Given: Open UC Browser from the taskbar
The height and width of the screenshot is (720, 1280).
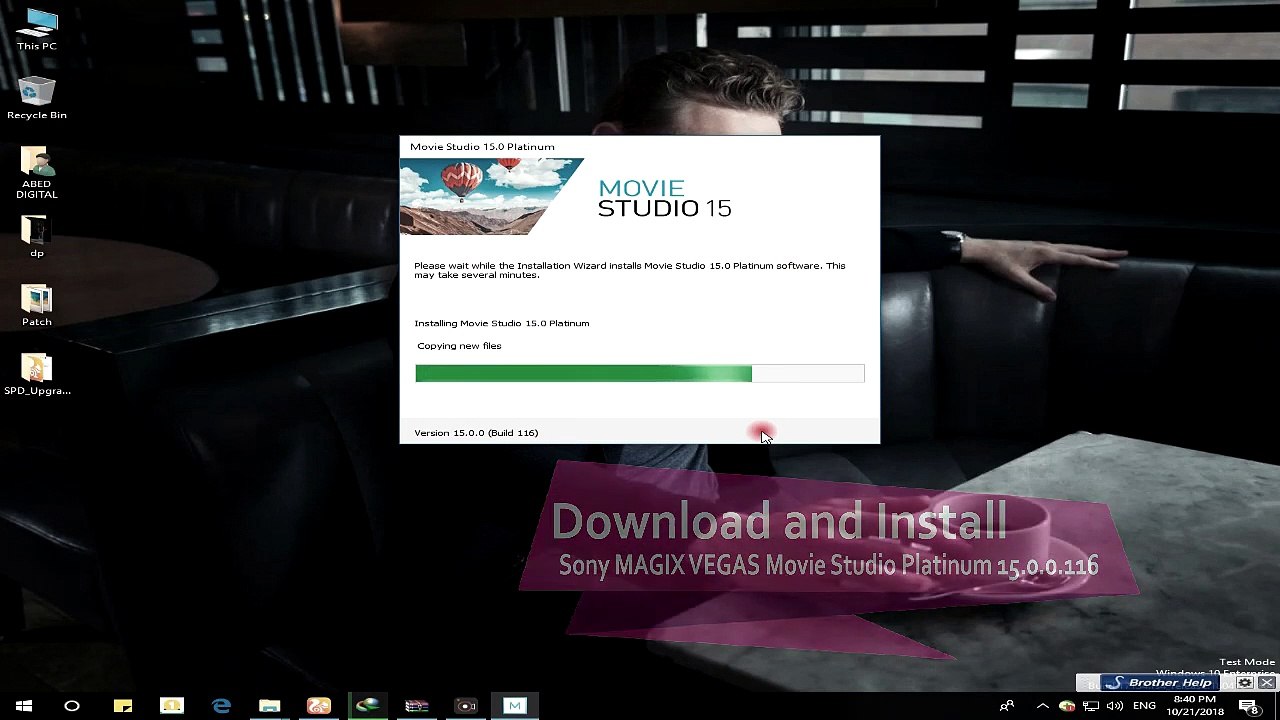Looking at the screenshot, I should coord(319,706).
